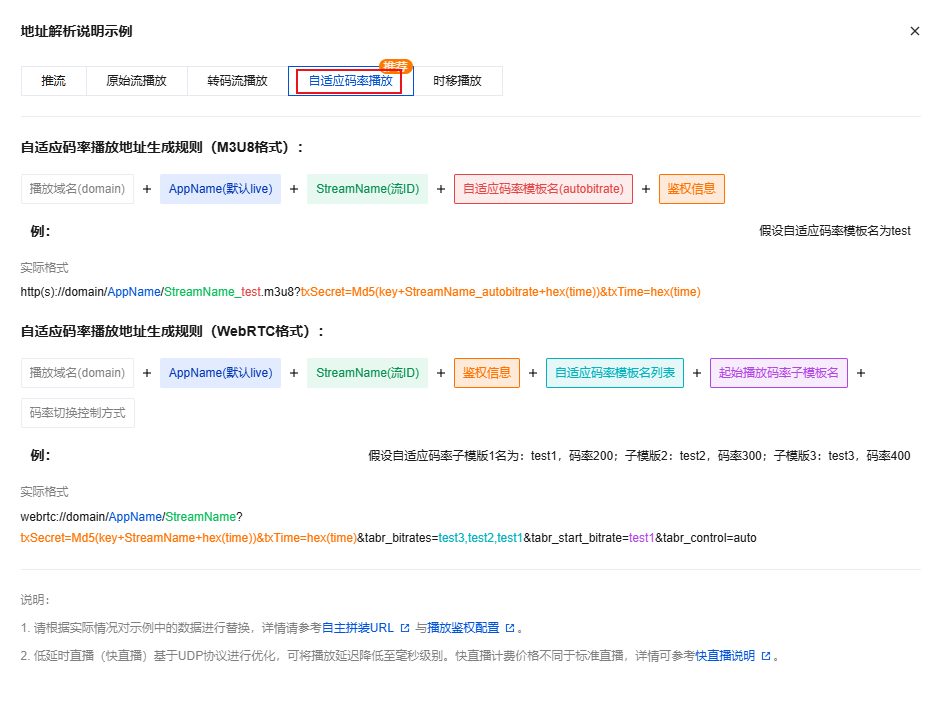This screenshot has height=717, width=942.
Task: Click 播放域名(domain) box in M3U8 rule
Action: point(77,189)
